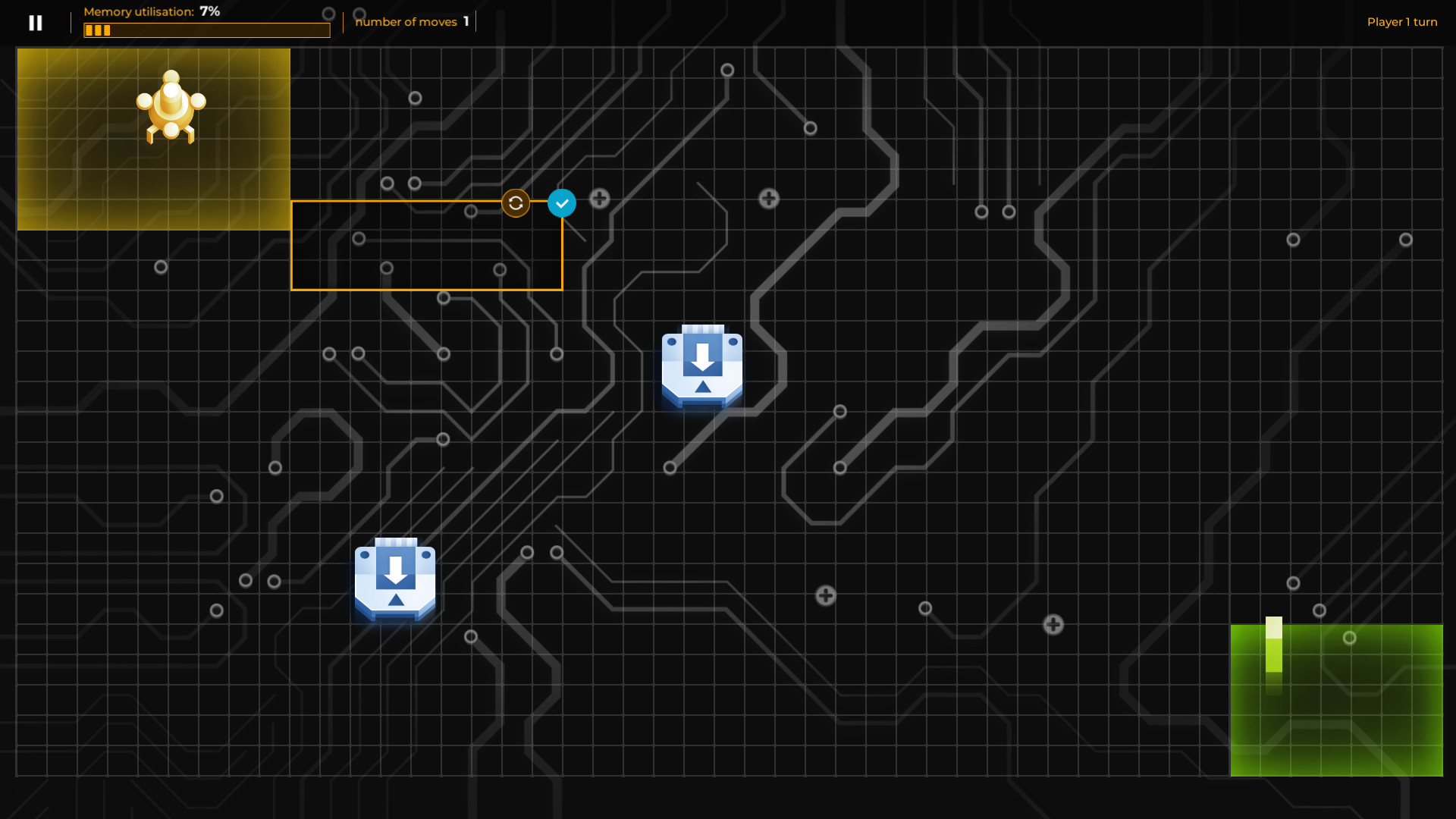The image size is (1456, 819).
Task: Click the blue checkmark to confirm placement
Action: point(561,202)
